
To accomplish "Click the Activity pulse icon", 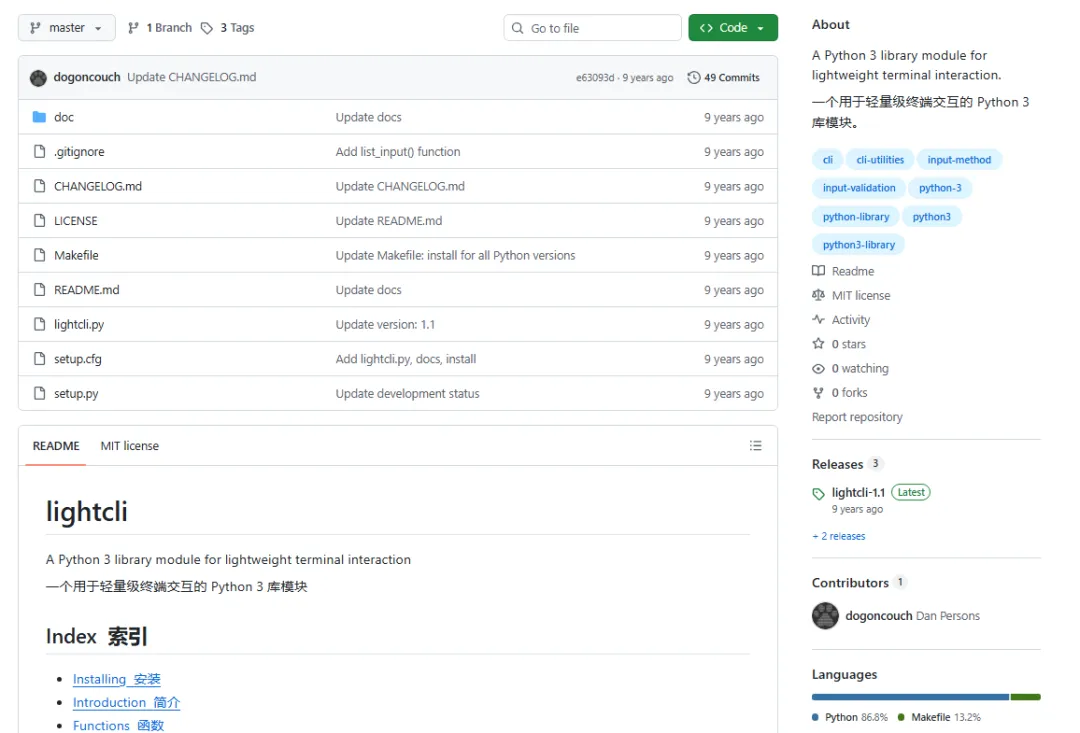I will [818, 319].
